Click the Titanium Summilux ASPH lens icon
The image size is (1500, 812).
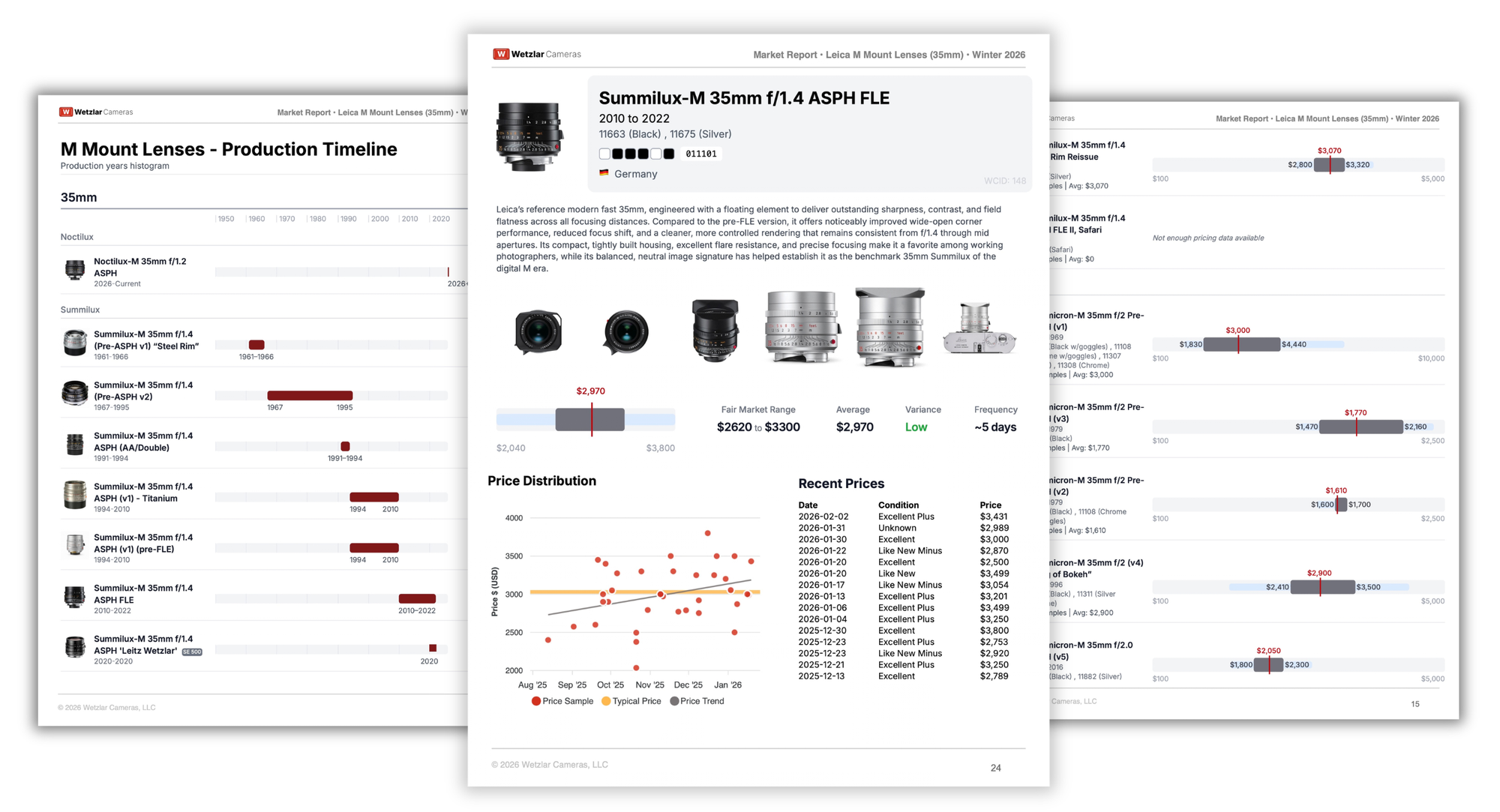click(75, 495)
